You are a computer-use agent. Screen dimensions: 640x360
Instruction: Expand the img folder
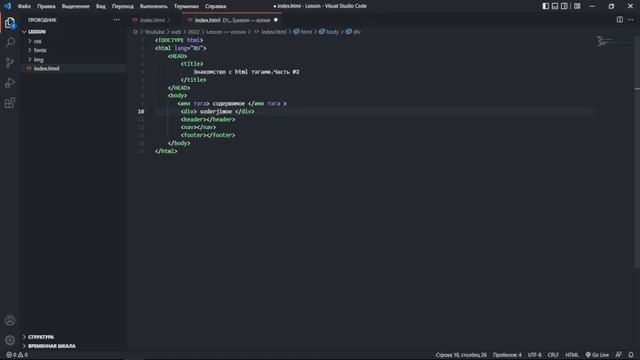click(38, 60)
